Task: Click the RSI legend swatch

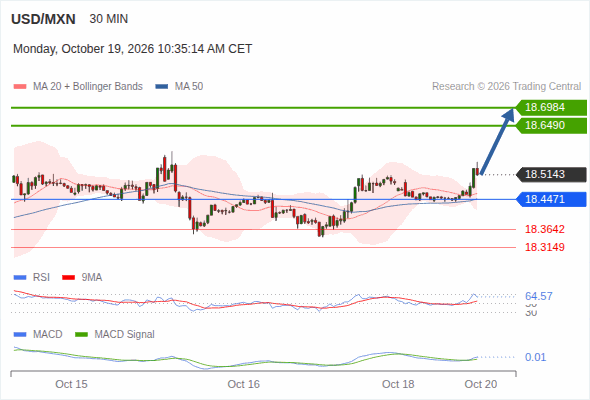Action: 20,278
